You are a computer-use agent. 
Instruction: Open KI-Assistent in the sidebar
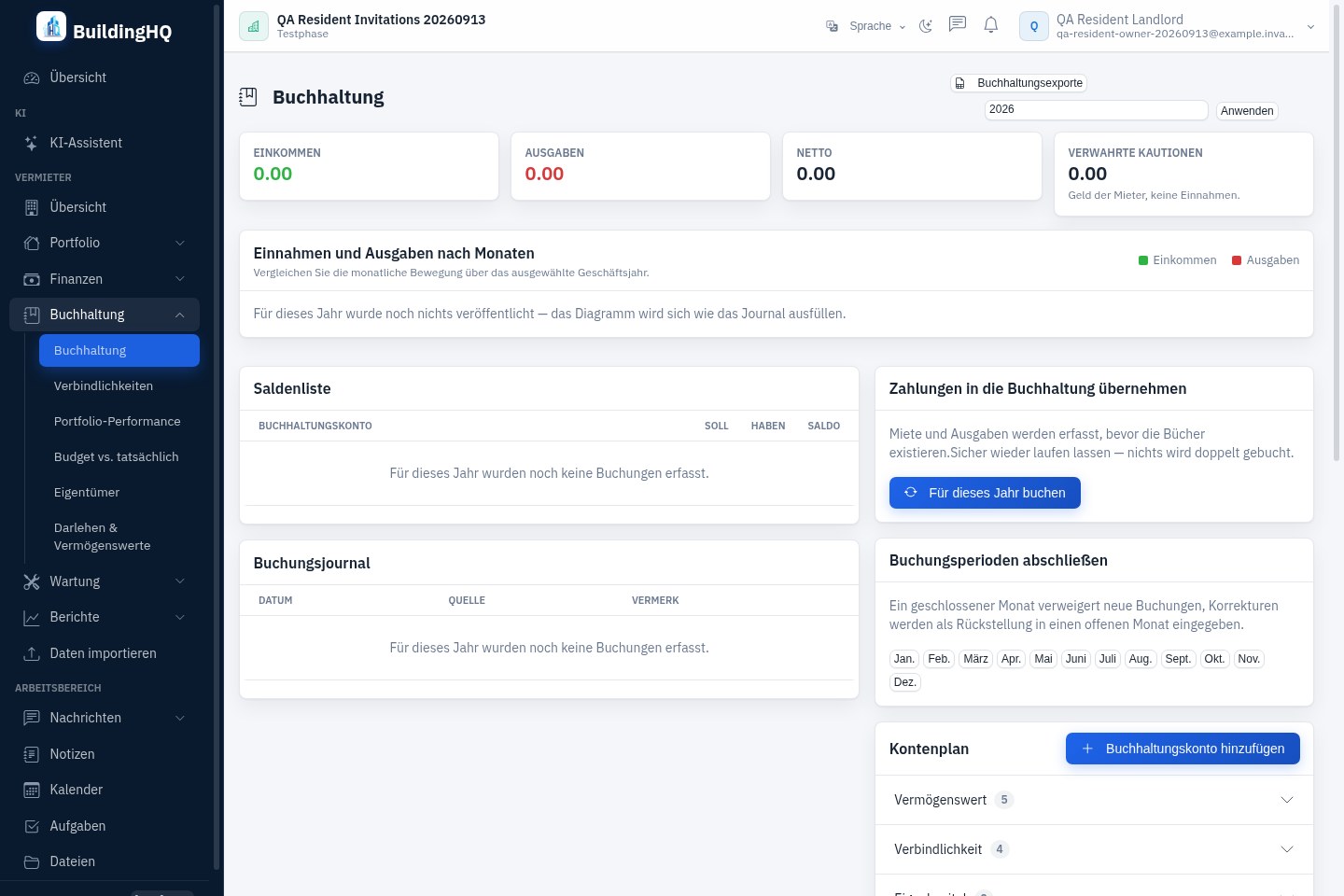(x=105, y=143)
